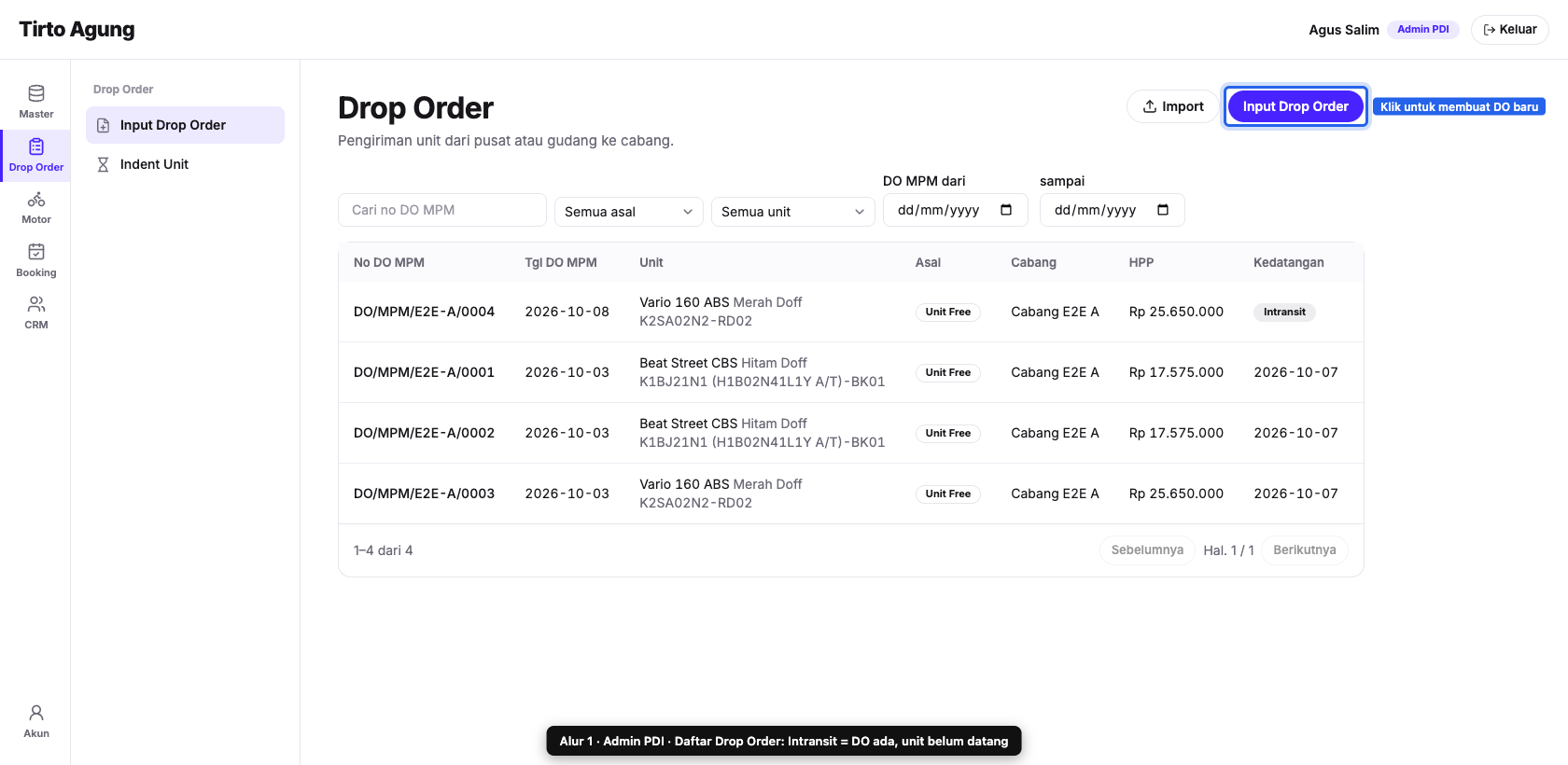
Task: Click the calendar icon in DO MPM dari
Action: coord(1006,210)
